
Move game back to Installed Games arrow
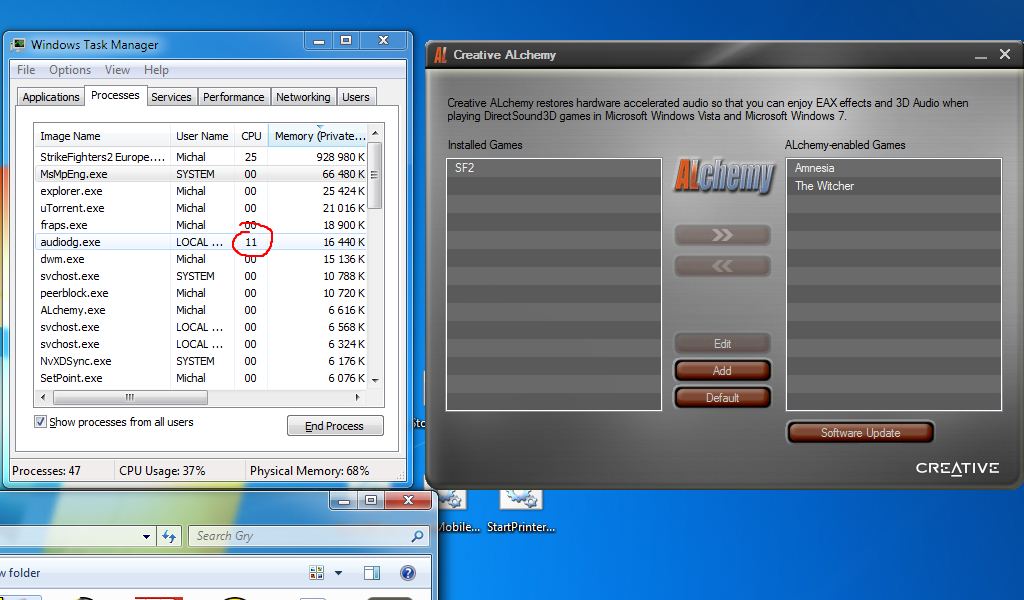click(722, 266)
